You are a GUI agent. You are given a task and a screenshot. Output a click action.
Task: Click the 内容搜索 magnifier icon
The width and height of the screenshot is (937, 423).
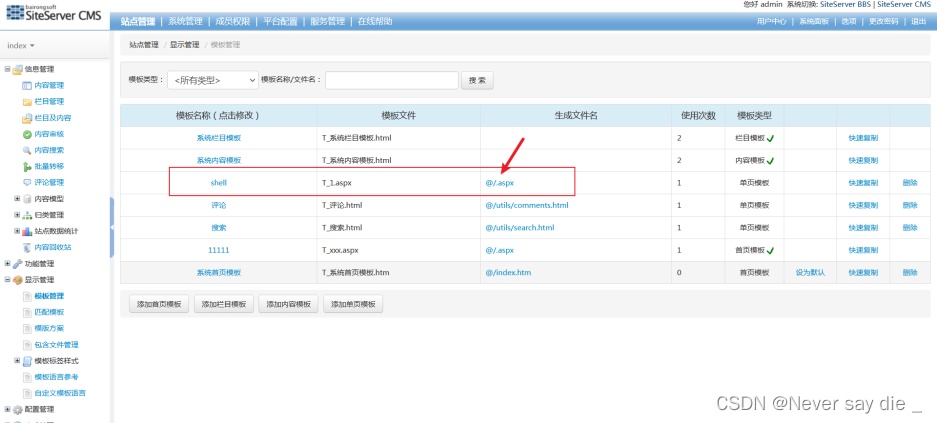coord(27,150)
